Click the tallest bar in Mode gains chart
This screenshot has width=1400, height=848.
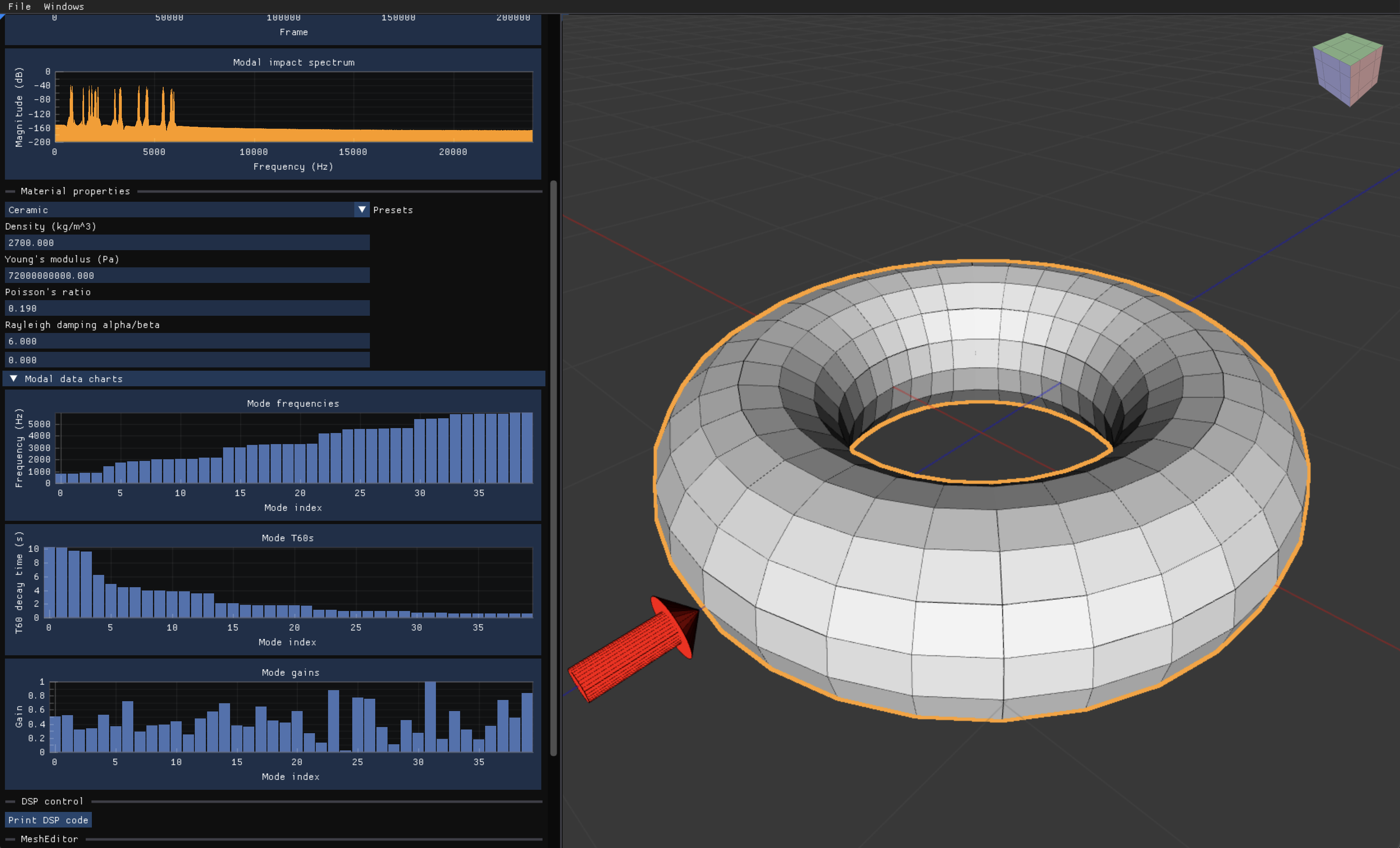pos(430,717)
